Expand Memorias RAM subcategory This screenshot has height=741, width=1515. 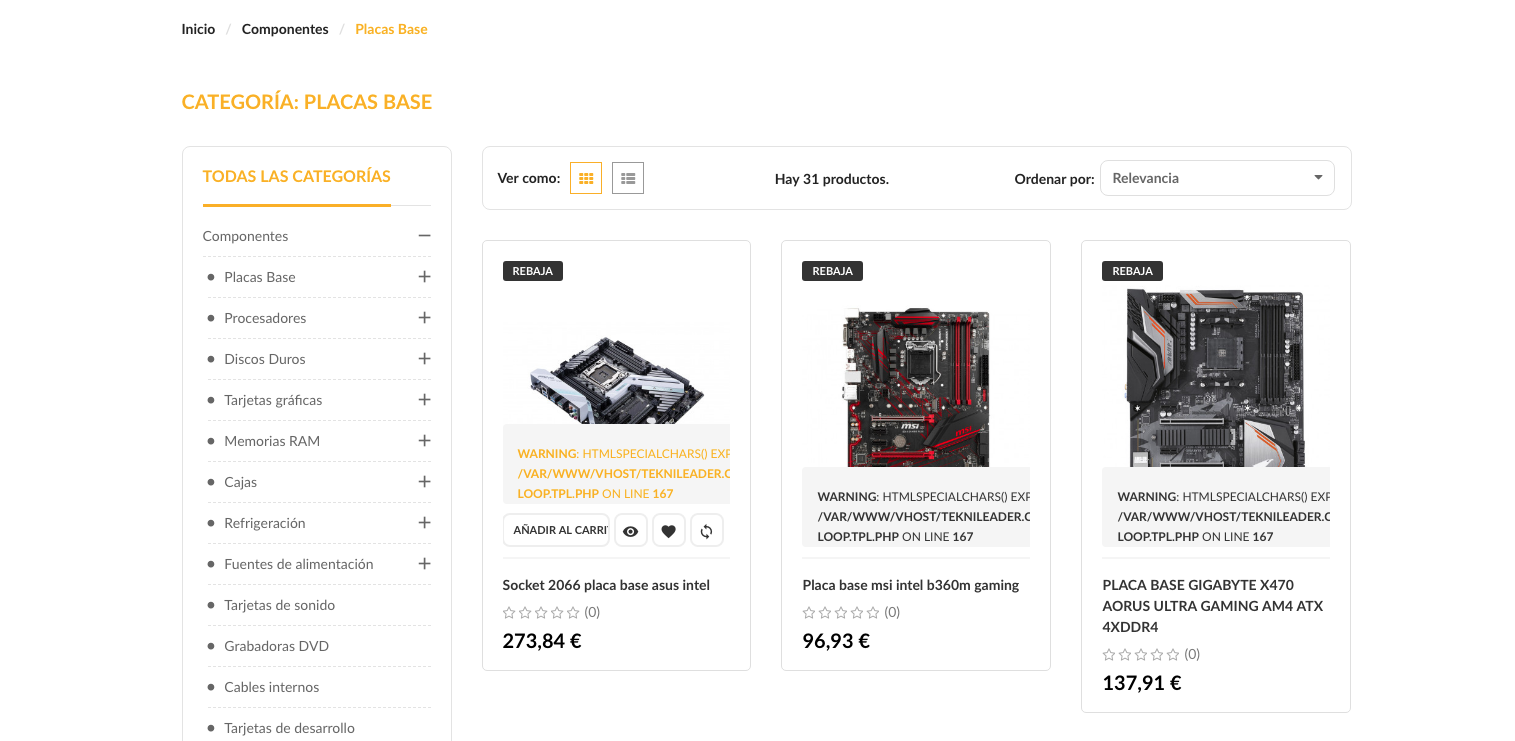[x=424, y=441]
